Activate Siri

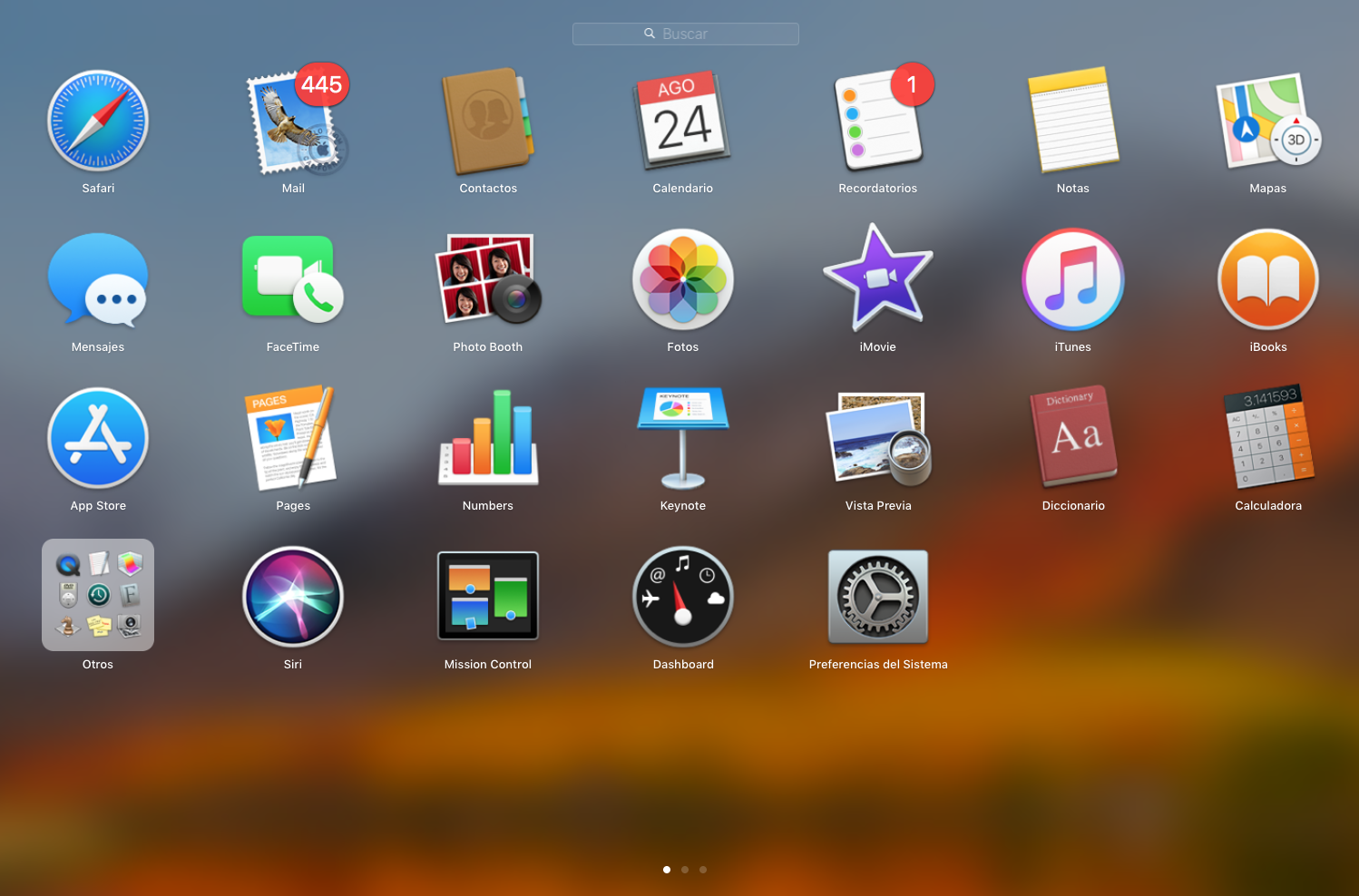(293, 597)
